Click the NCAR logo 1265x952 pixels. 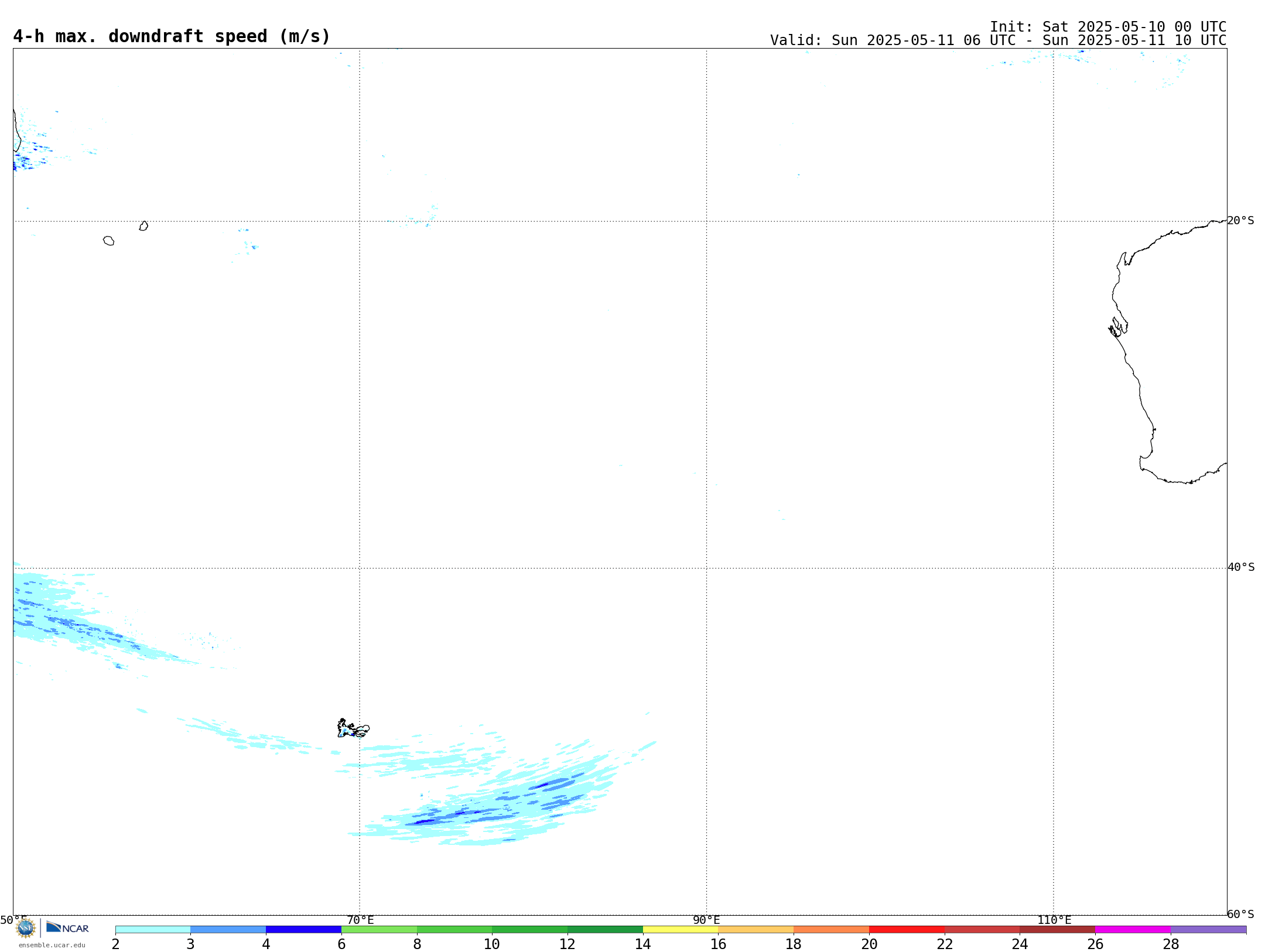[68, 927]
